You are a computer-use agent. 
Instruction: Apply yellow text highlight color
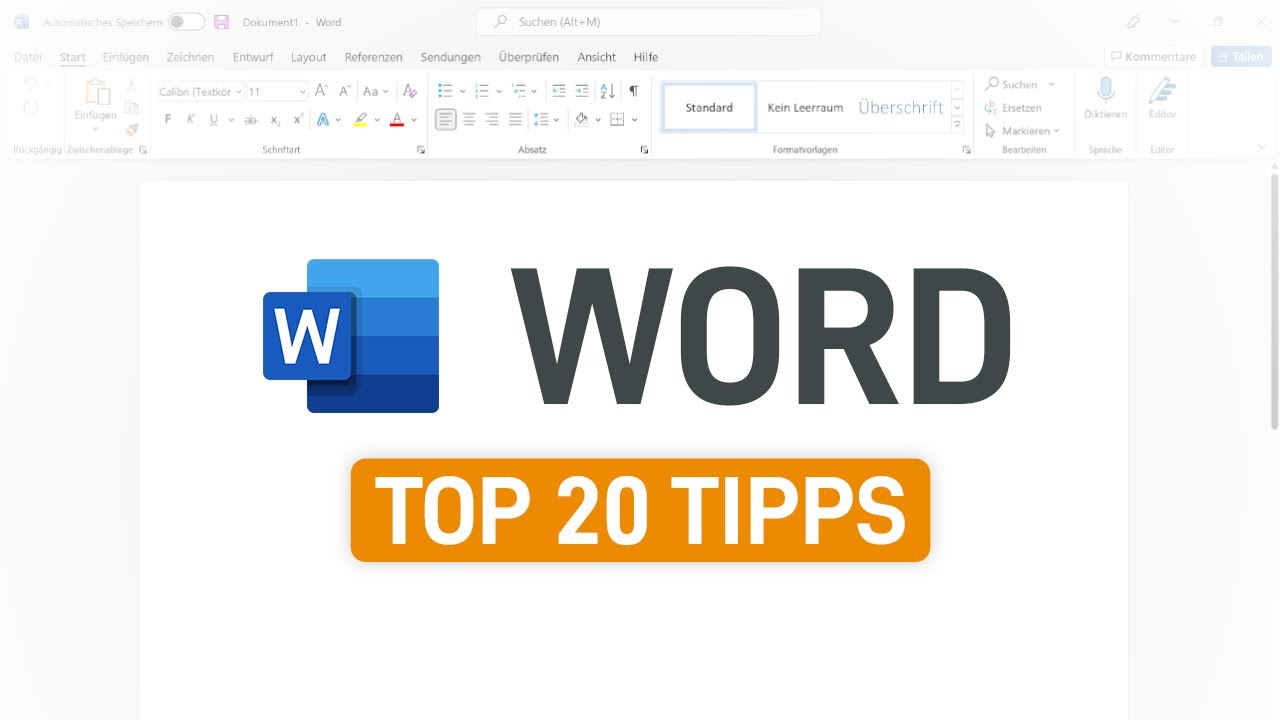(361, 120)
